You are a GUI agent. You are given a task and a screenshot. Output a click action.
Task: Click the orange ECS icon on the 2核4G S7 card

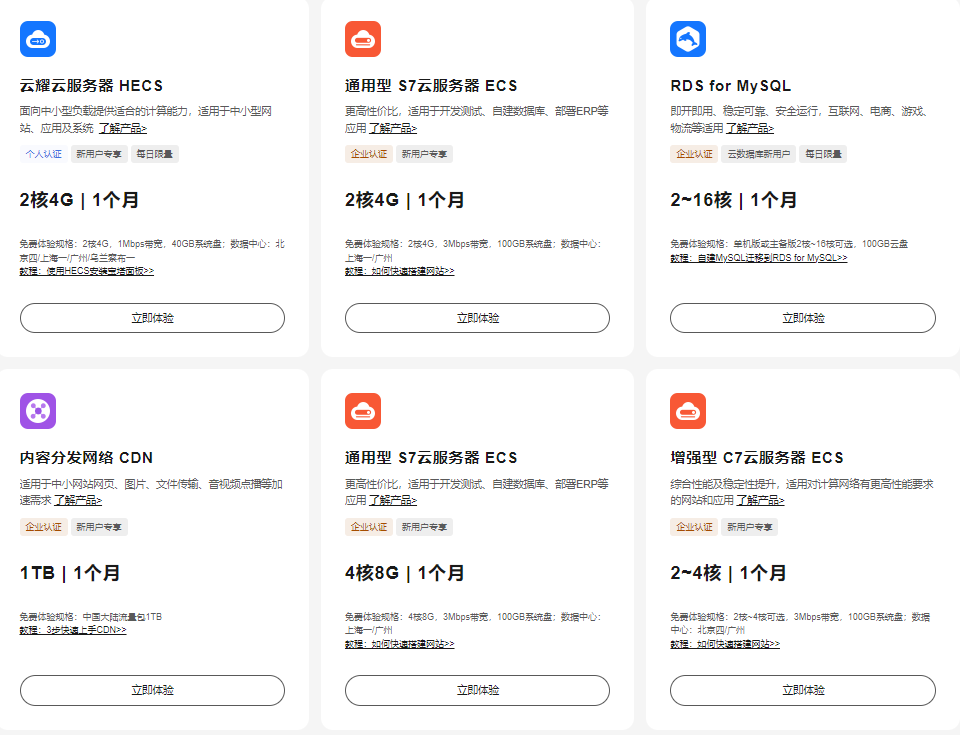coord(363,39)
